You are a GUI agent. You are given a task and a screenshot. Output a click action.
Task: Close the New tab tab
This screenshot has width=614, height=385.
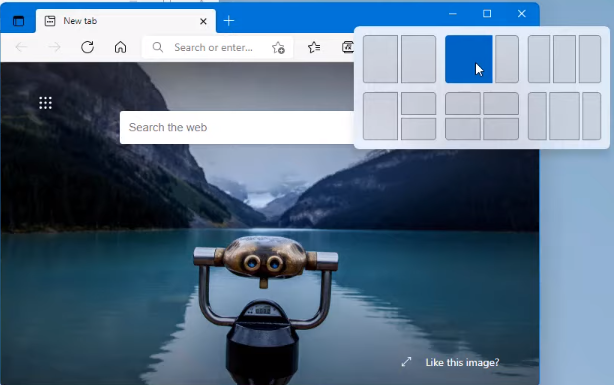point(203,21)
